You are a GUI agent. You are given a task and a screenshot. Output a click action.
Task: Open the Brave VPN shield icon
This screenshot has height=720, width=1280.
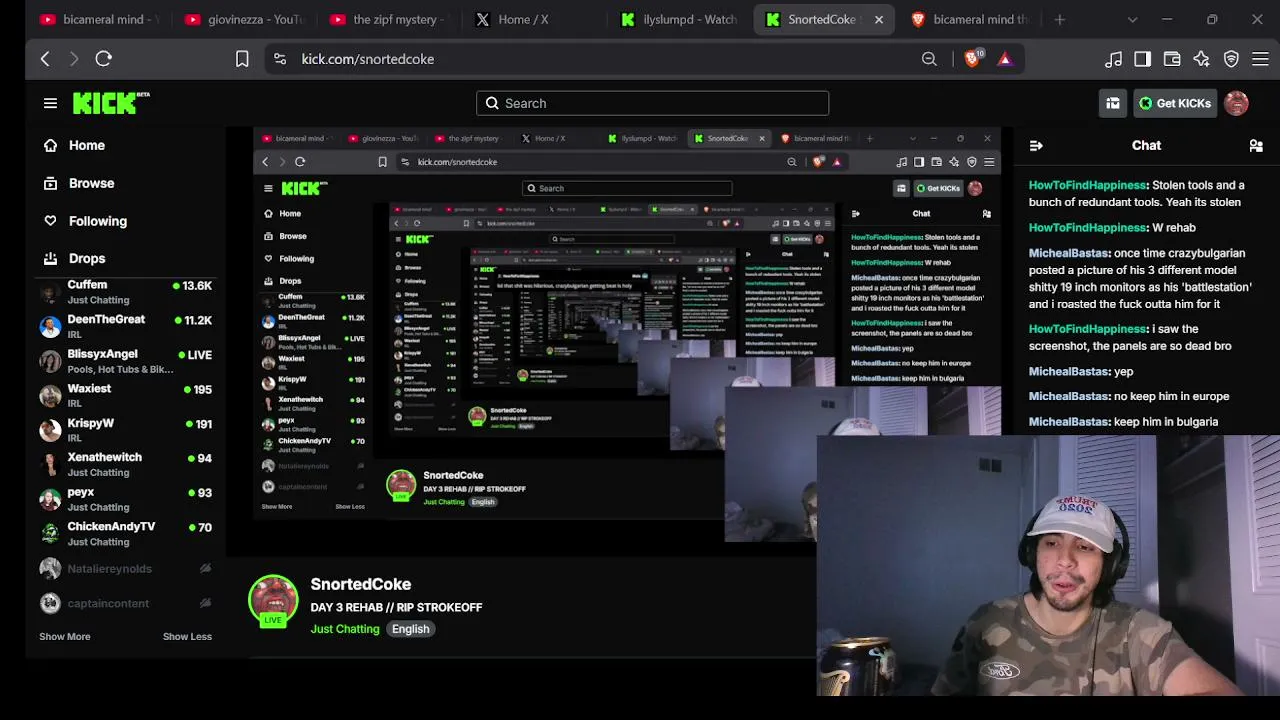[1231, 59]
